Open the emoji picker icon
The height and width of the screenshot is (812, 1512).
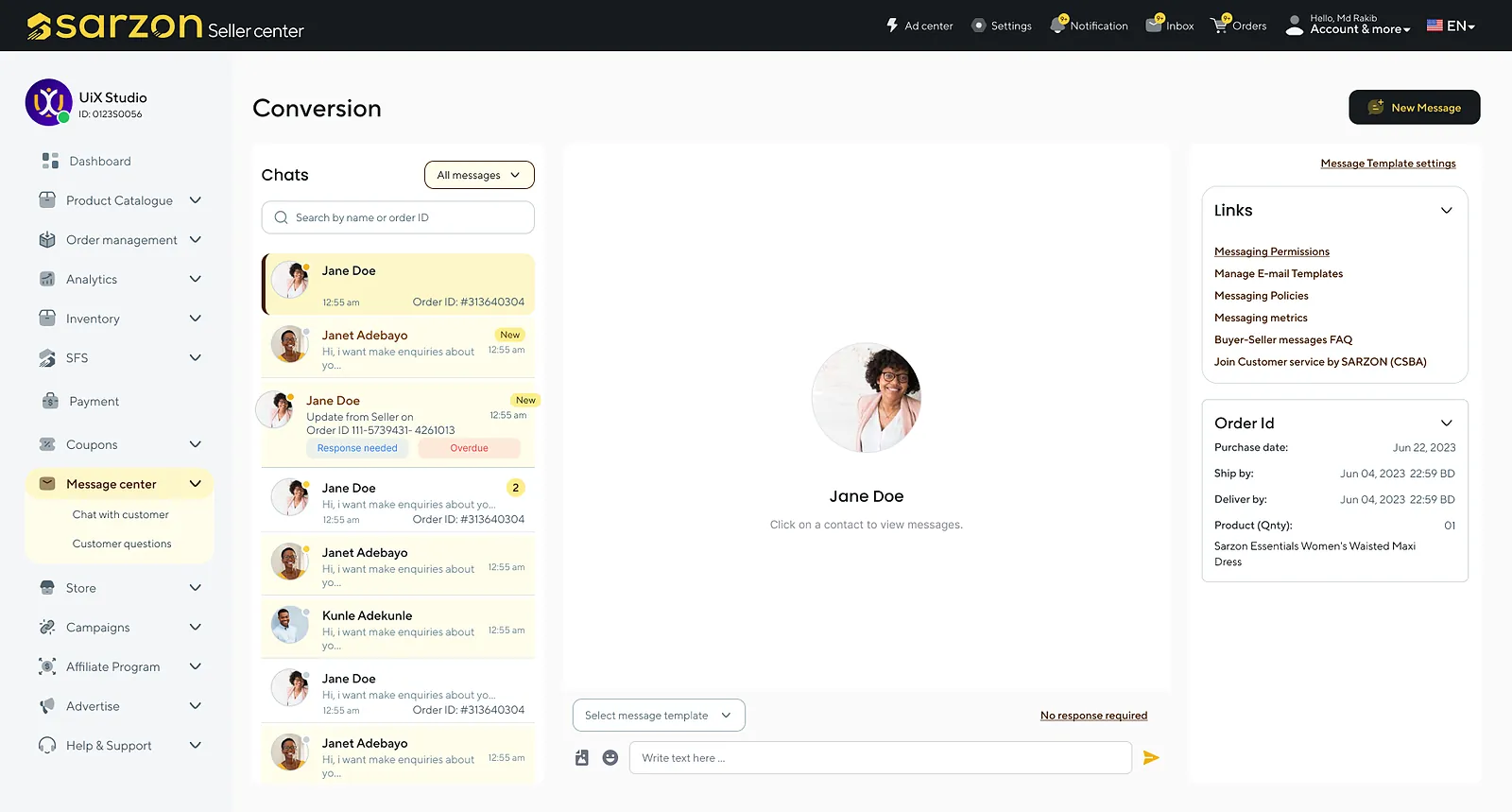pos(610,757)
